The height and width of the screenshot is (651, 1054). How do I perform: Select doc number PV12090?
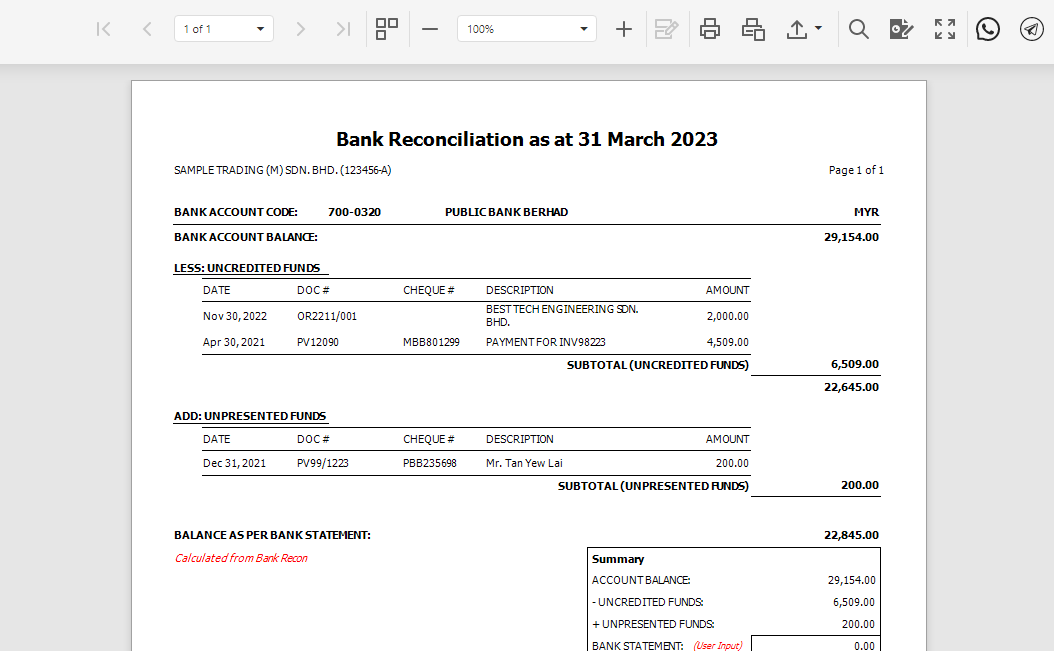[x=318, y=342]
